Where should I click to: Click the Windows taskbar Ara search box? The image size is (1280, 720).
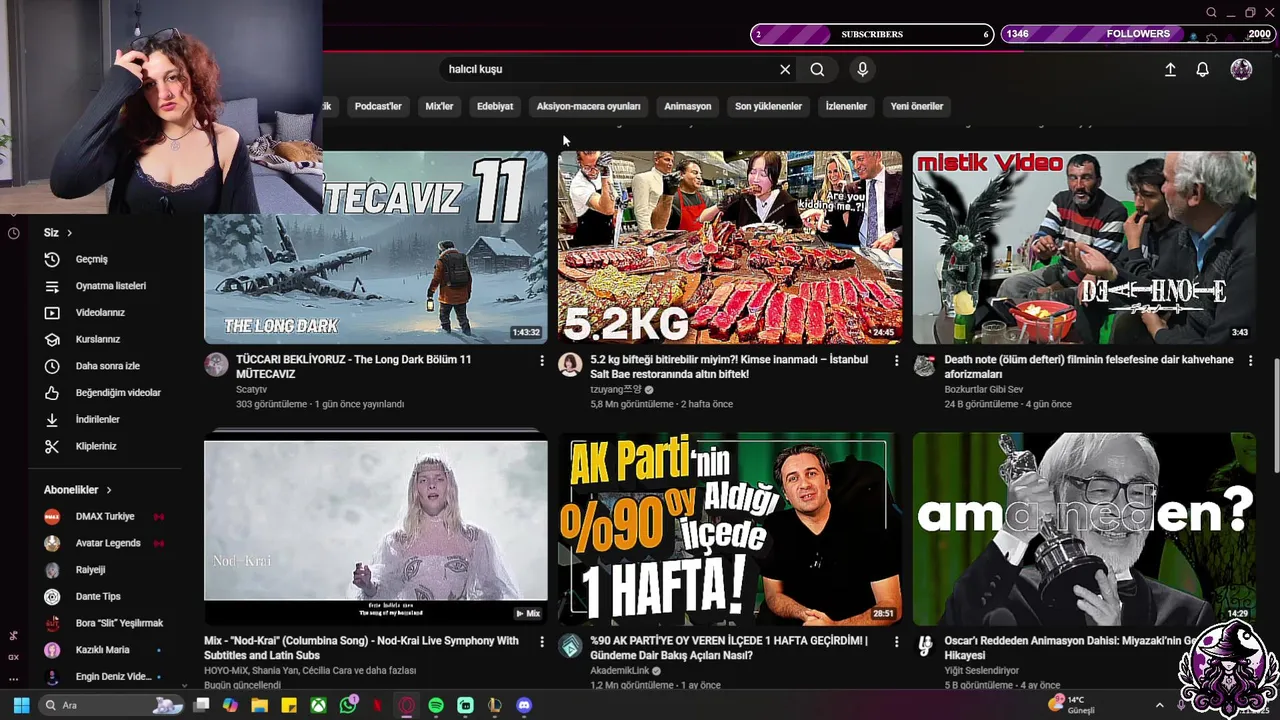pyautogui.click(x=112, y=705)
